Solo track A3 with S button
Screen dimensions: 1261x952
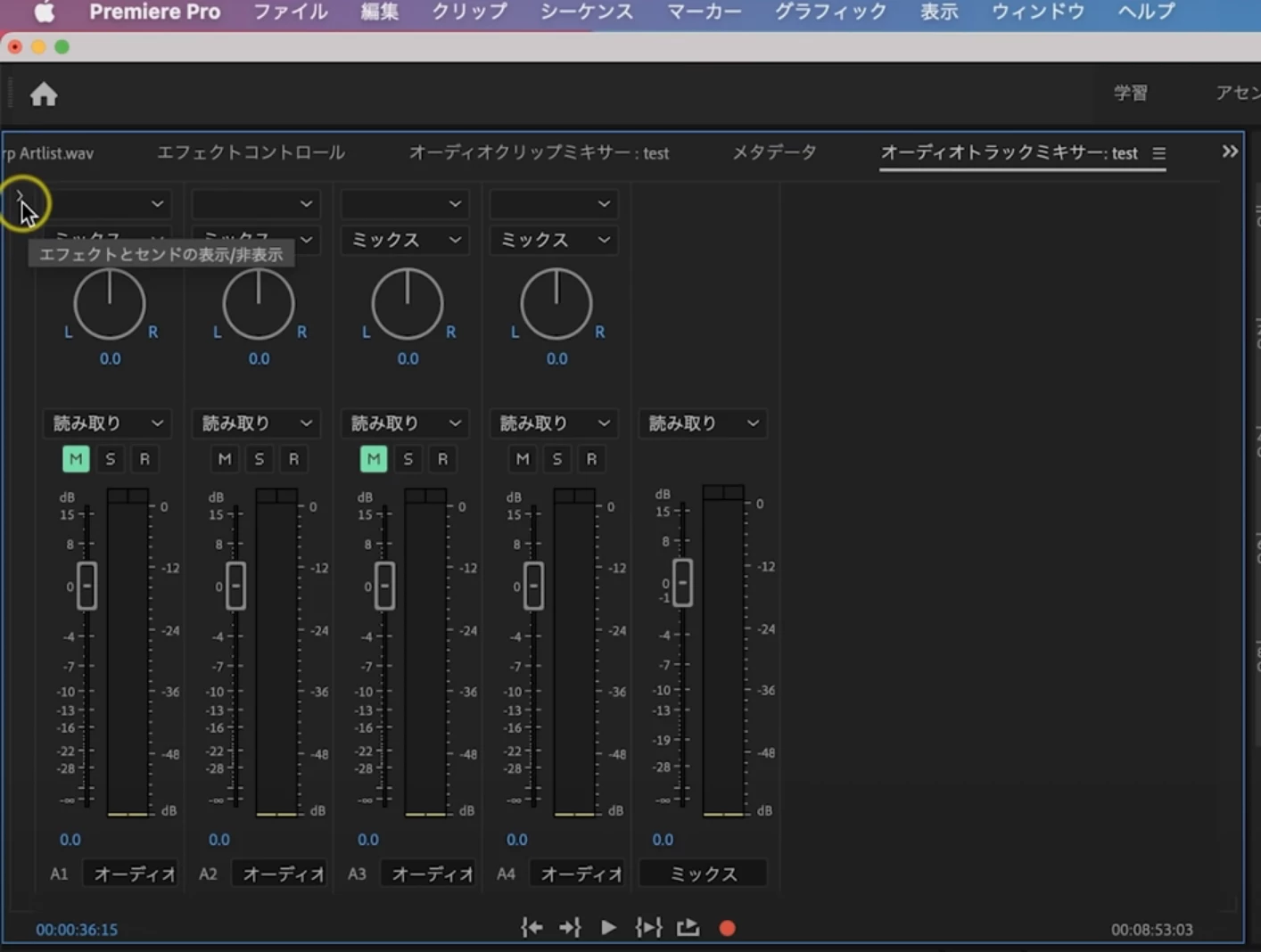click(408, 459)
